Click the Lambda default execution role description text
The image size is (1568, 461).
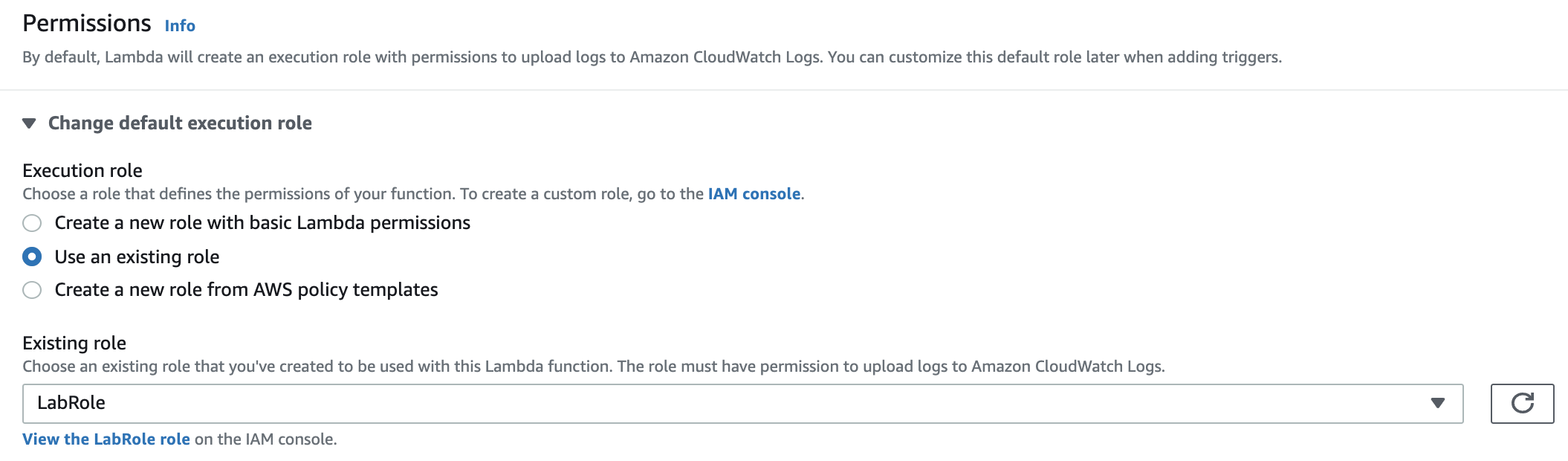[651, 57]
